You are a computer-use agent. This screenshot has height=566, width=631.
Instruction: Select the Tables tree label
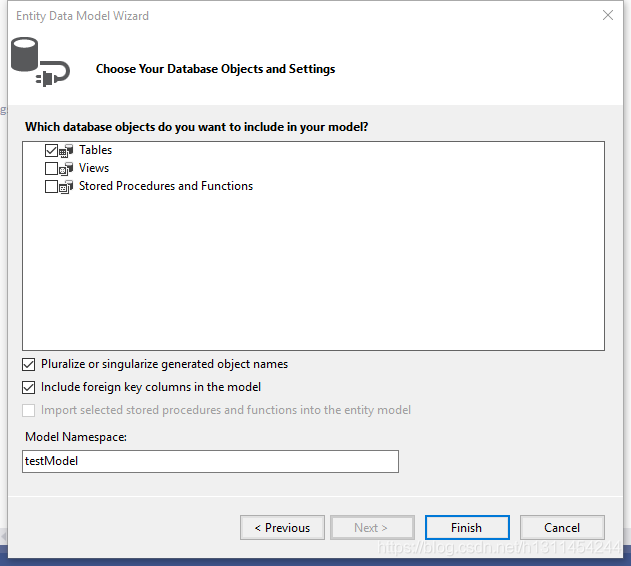tap(95, 150)
